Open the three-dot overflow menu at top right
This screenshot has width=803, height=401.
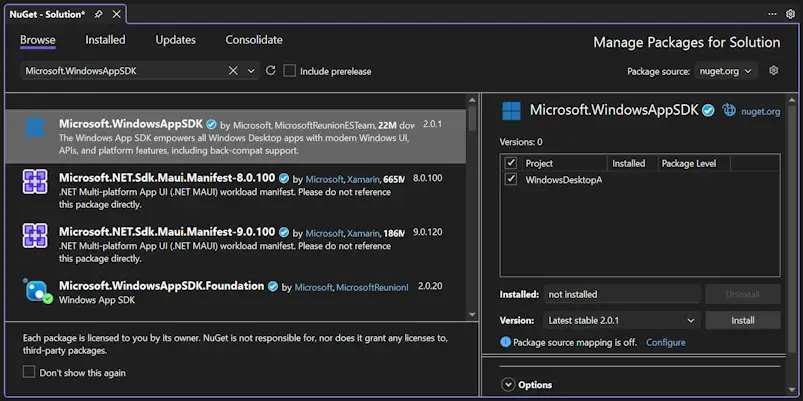[772, 14]
